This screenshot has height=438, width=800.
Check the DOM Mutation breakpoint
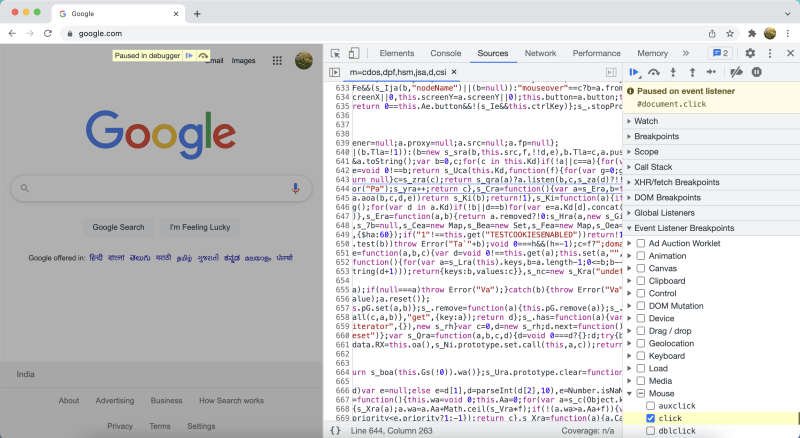[x=641, y=306]
